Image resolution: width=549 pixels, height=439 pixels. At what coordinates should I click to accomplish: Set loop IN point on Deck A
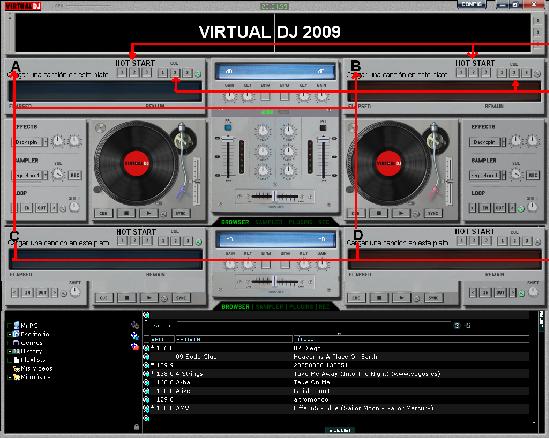pyautogui.click(x=27, y=208)
